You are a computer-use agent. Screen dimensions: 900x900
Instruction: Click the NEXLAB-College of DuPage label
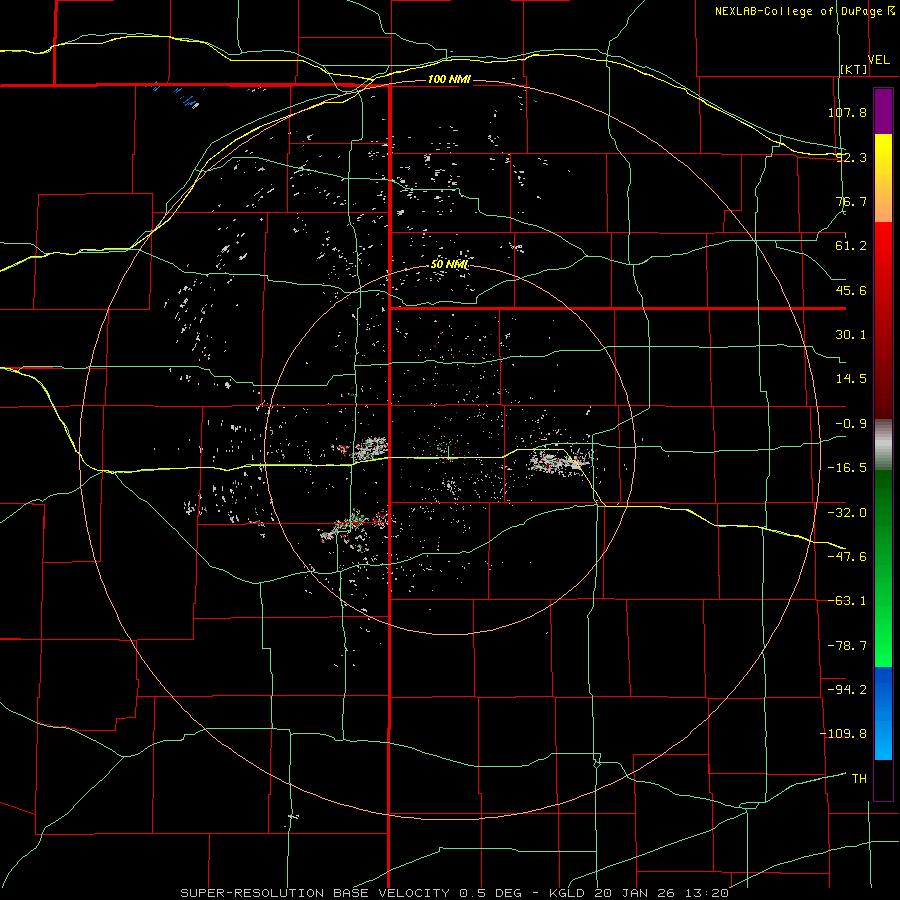[798, 11]
